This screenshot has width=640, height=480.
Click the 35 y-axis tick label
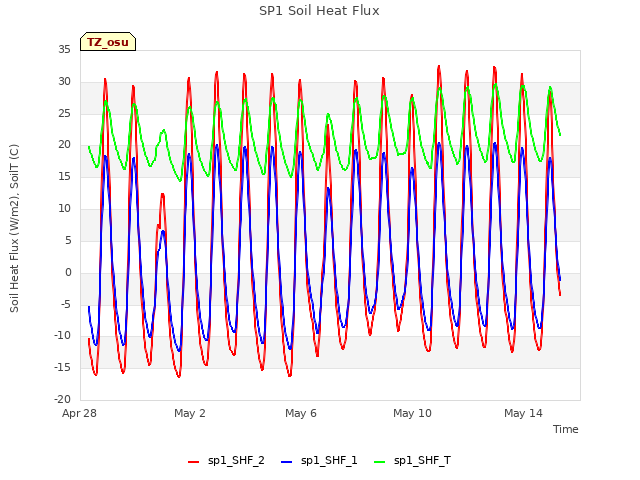(64, 49)
